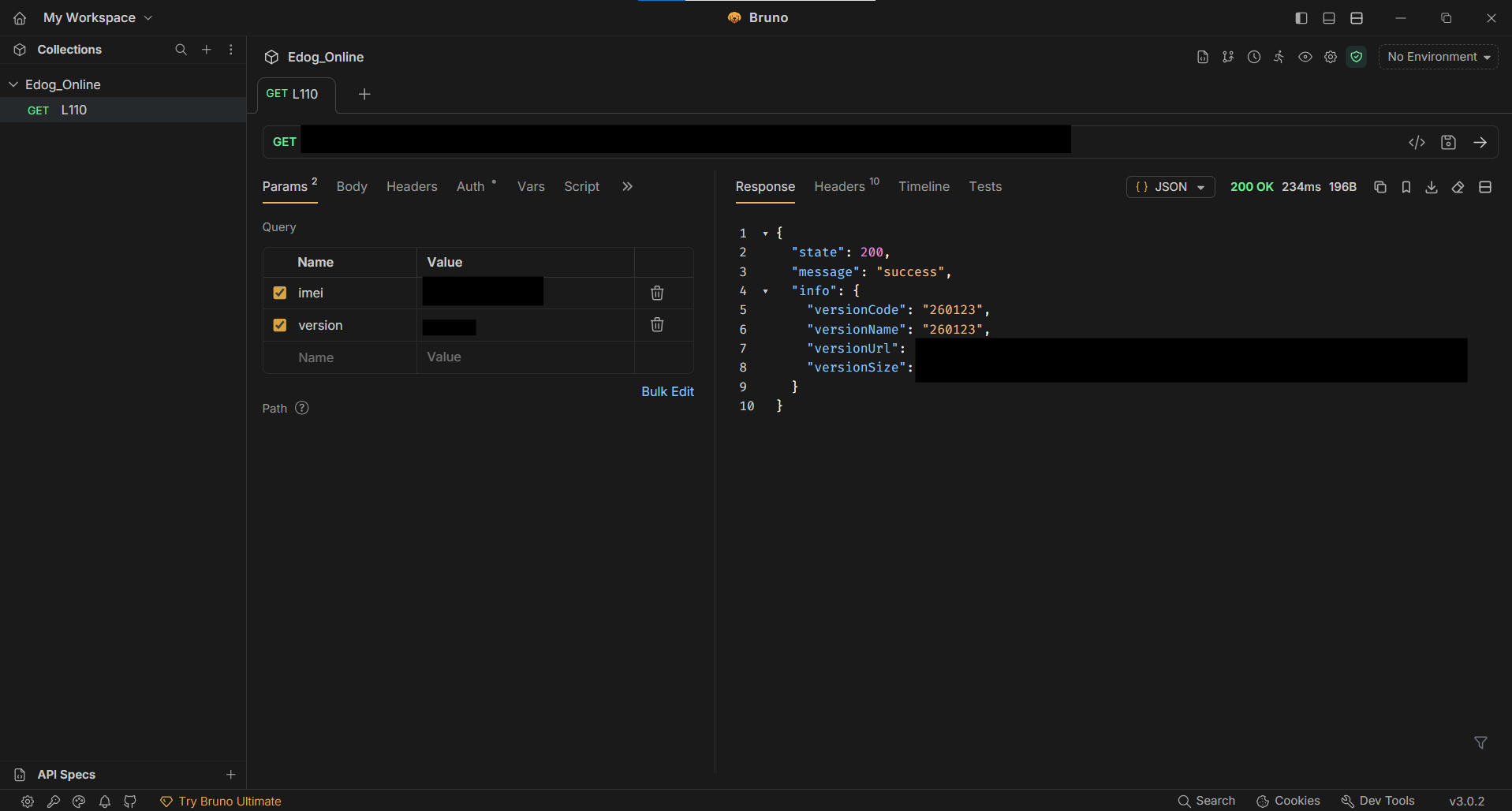
Task: Disable the version parameter checkbox
Action: click(279, 325)
